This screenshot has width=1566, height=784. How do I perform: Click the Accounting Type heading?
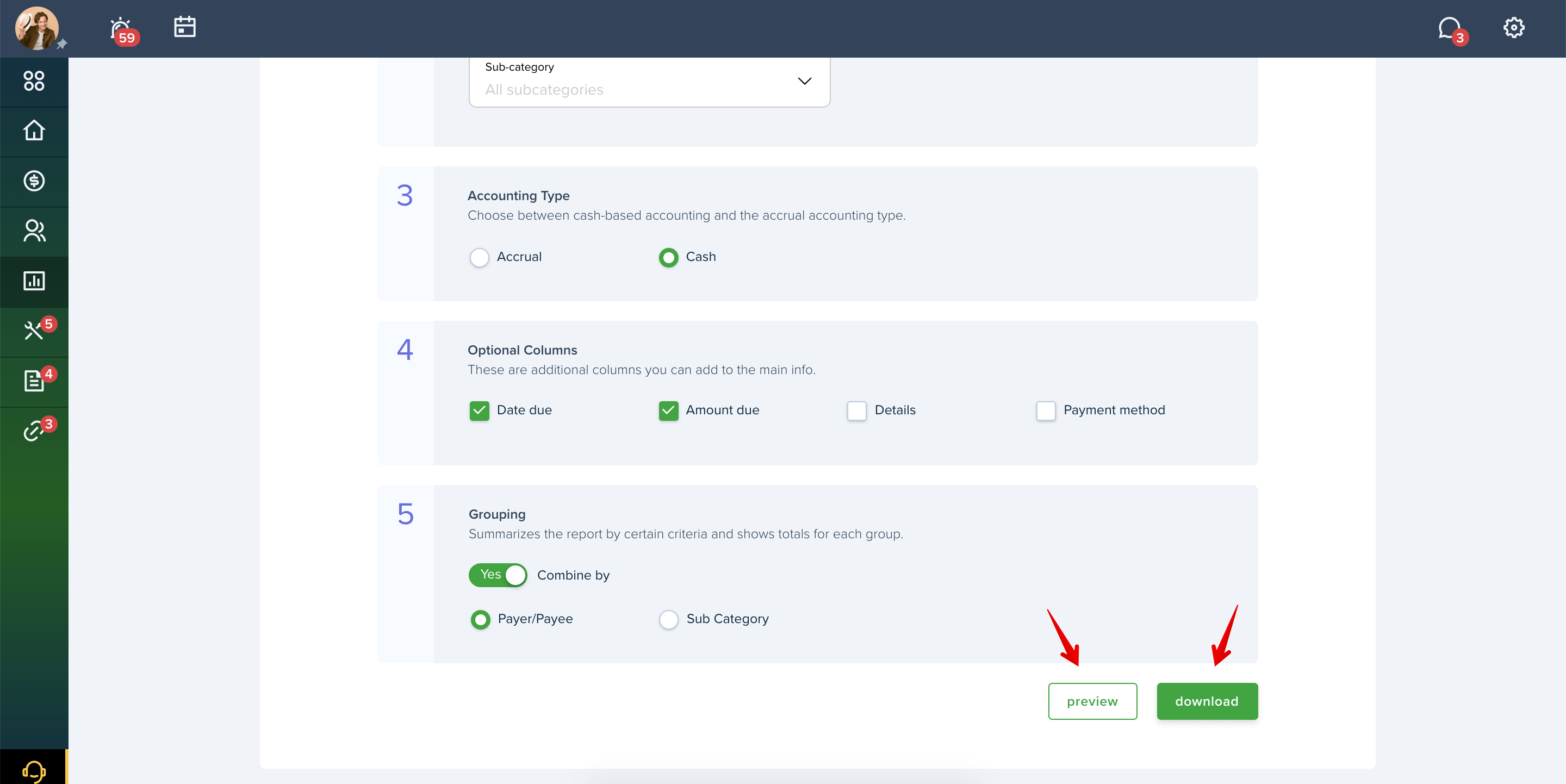pos(519,196)
